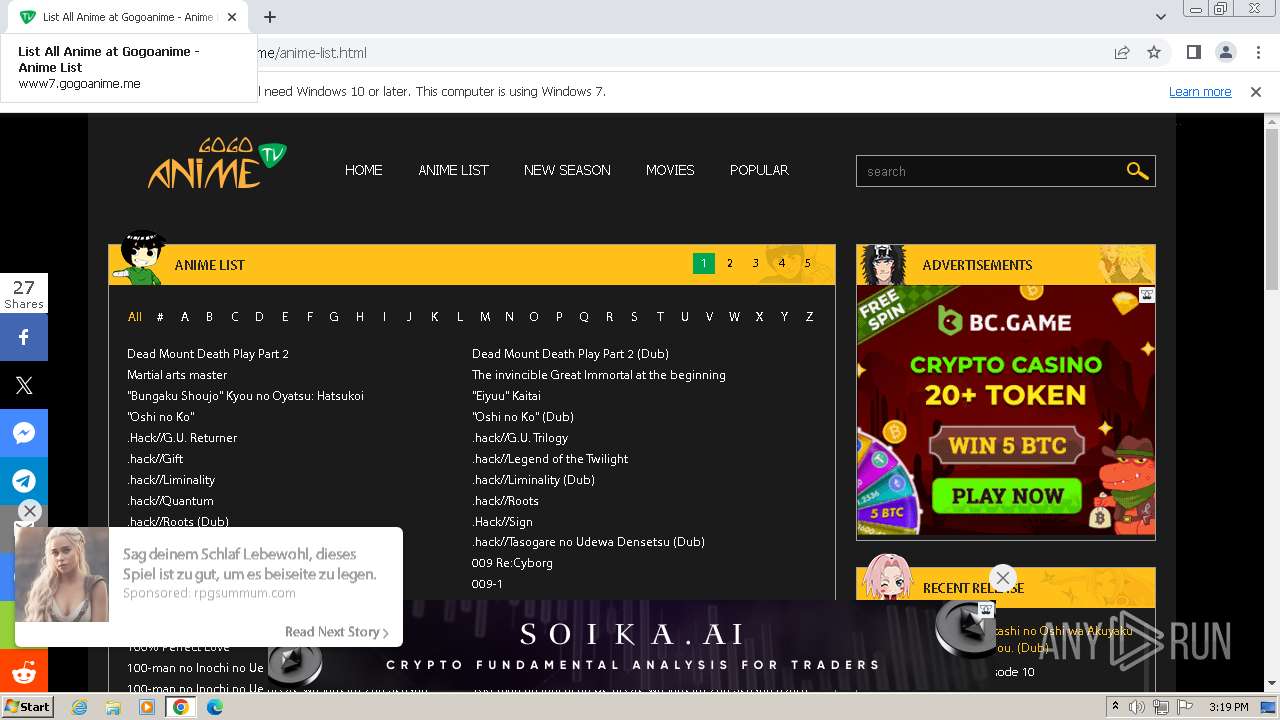This screenshot has width=1280, height=720.
Task: Click the search magnifier icon
Action: (x=1137, y=171)
